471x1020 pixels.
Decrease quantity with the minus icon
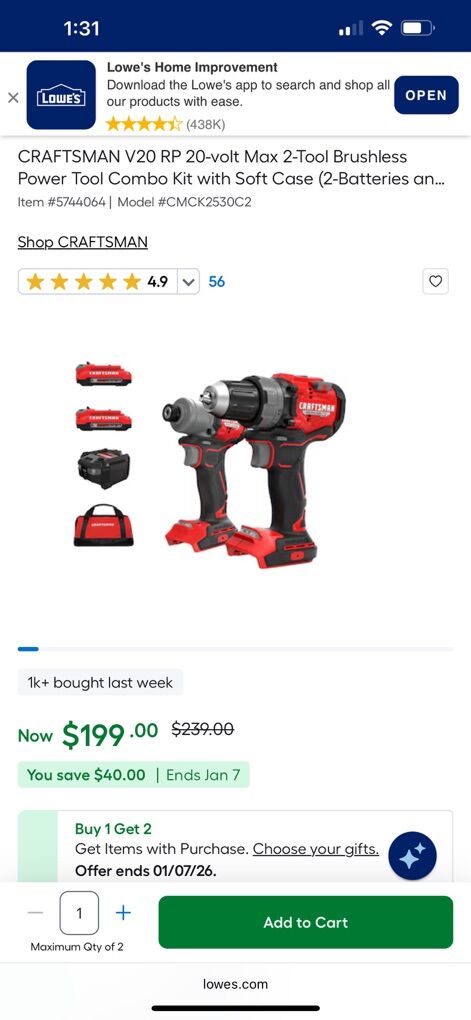(35, 913)
